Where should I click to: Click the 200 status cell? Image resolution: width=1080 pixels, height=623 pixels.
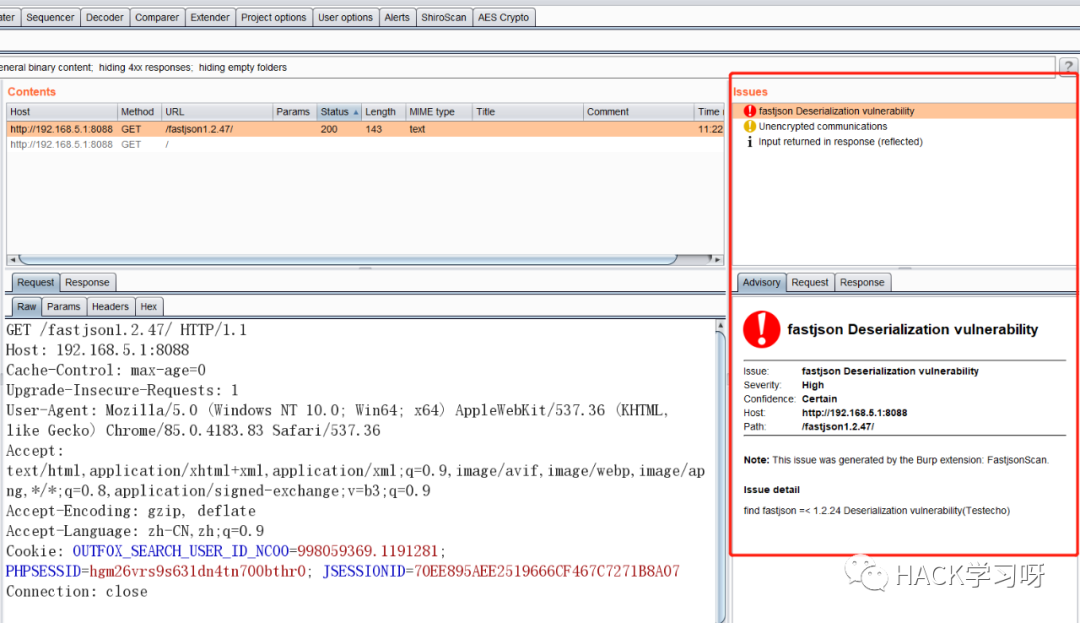(329, 129)
